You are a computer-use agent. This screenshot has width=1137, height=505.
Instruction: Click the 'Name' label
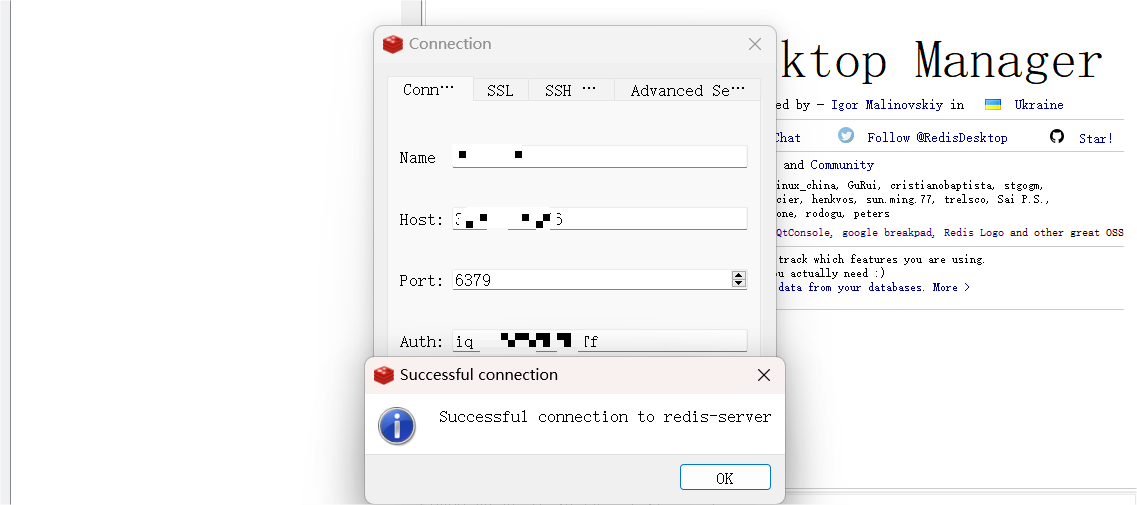(x=417, y=157)
